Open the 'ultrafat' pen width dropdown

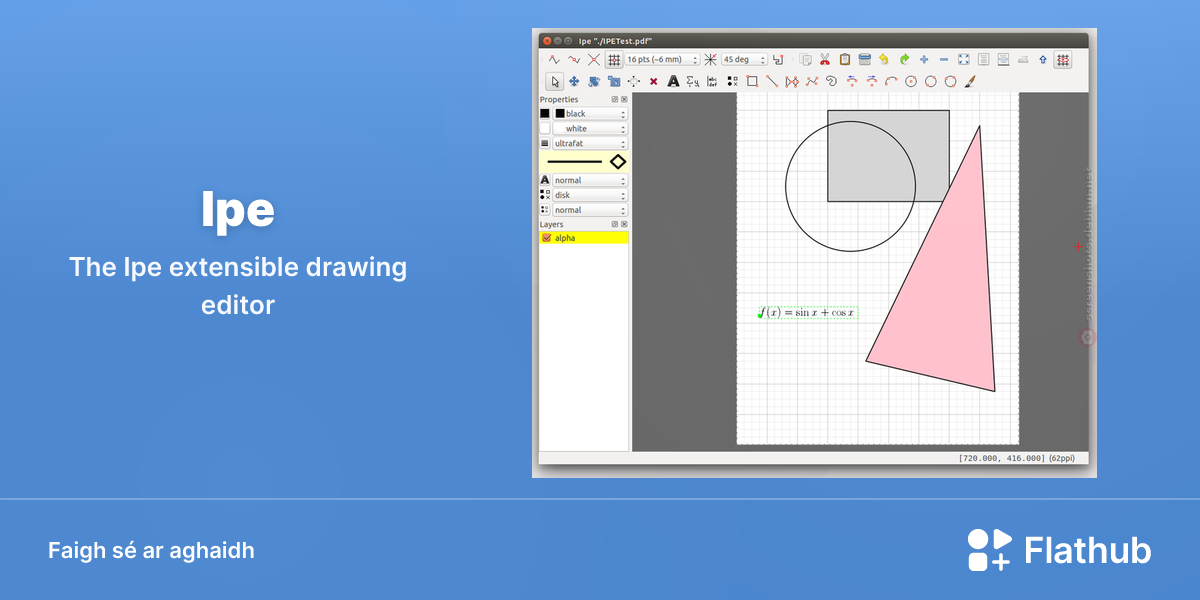[591, 144]
